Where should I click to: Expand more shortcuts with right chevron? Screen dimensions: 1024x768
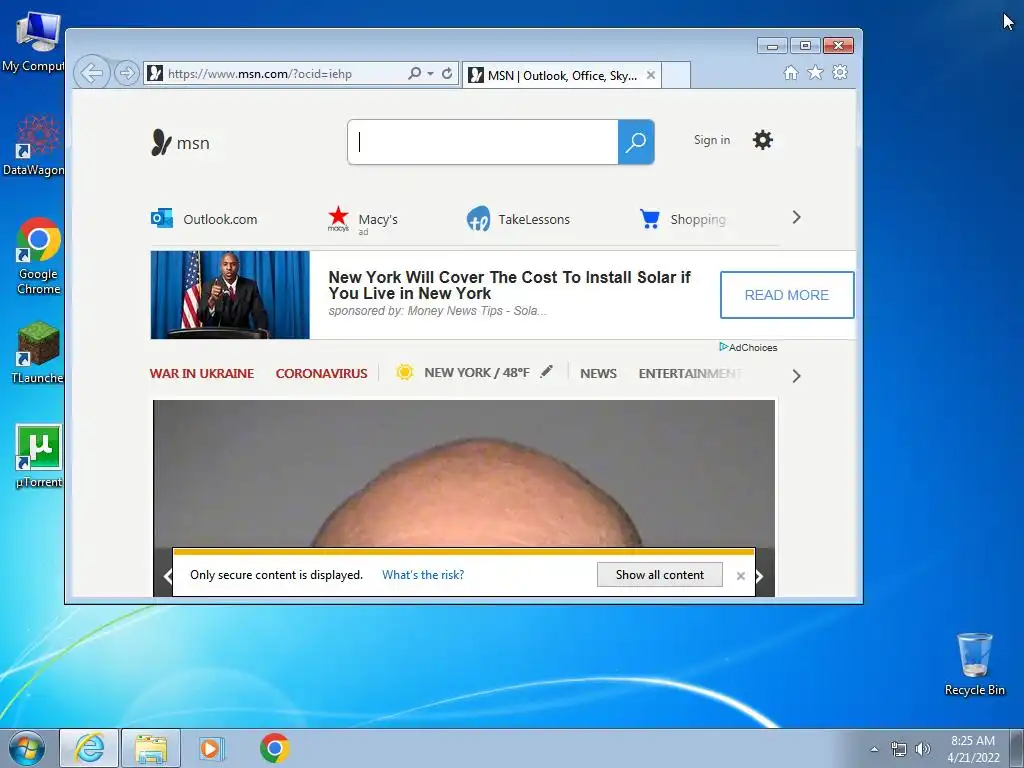[x=796, y=217]
